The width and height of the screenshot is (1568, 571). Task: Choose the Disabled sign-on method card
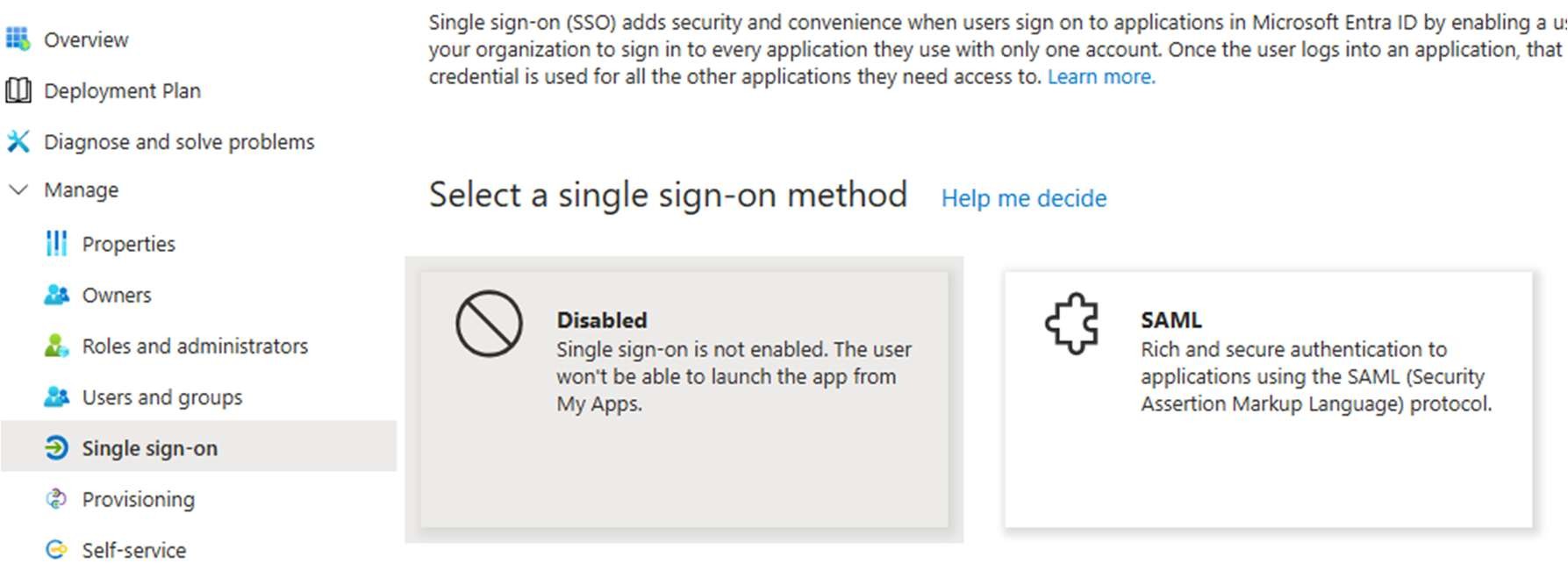pyautogui.click(x=684, y=399)
